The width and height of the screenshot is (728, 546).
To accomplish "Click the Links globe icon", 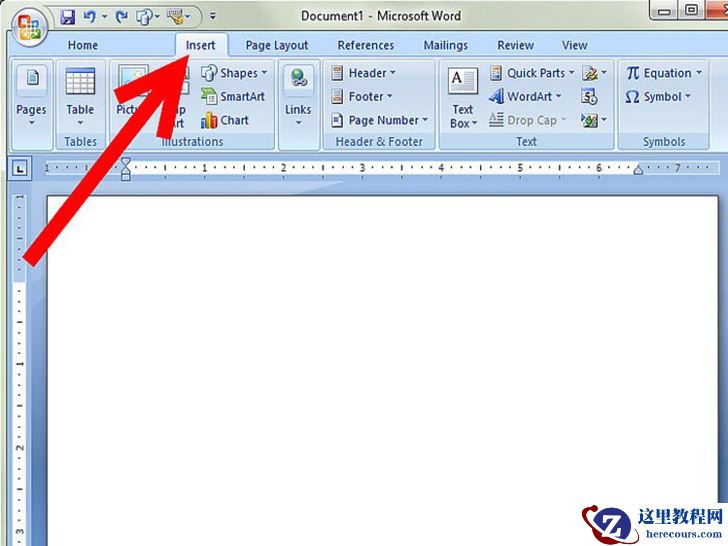I will [x=298, y=78].
